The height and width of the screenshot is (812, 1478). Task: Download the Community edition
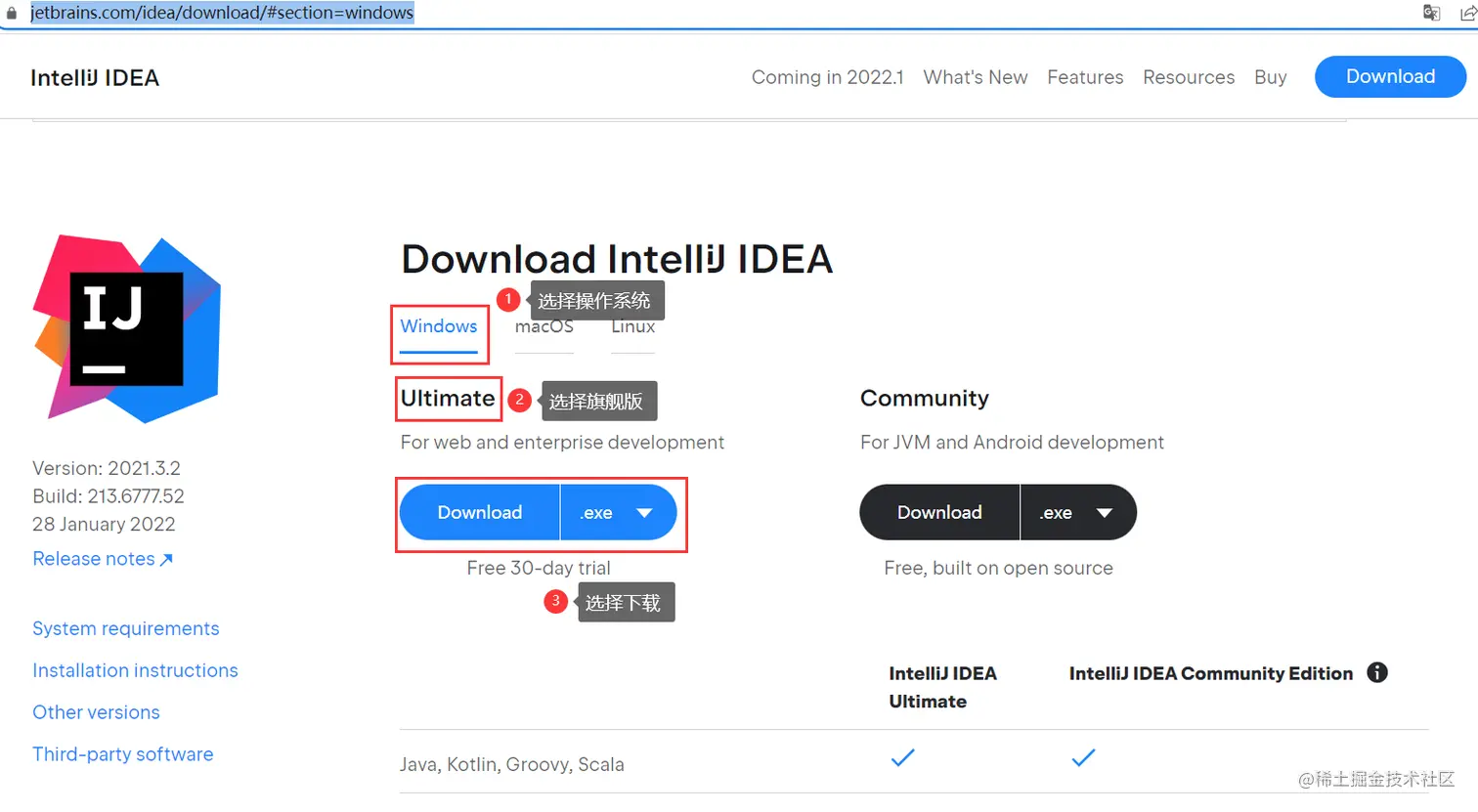(939, 512)
